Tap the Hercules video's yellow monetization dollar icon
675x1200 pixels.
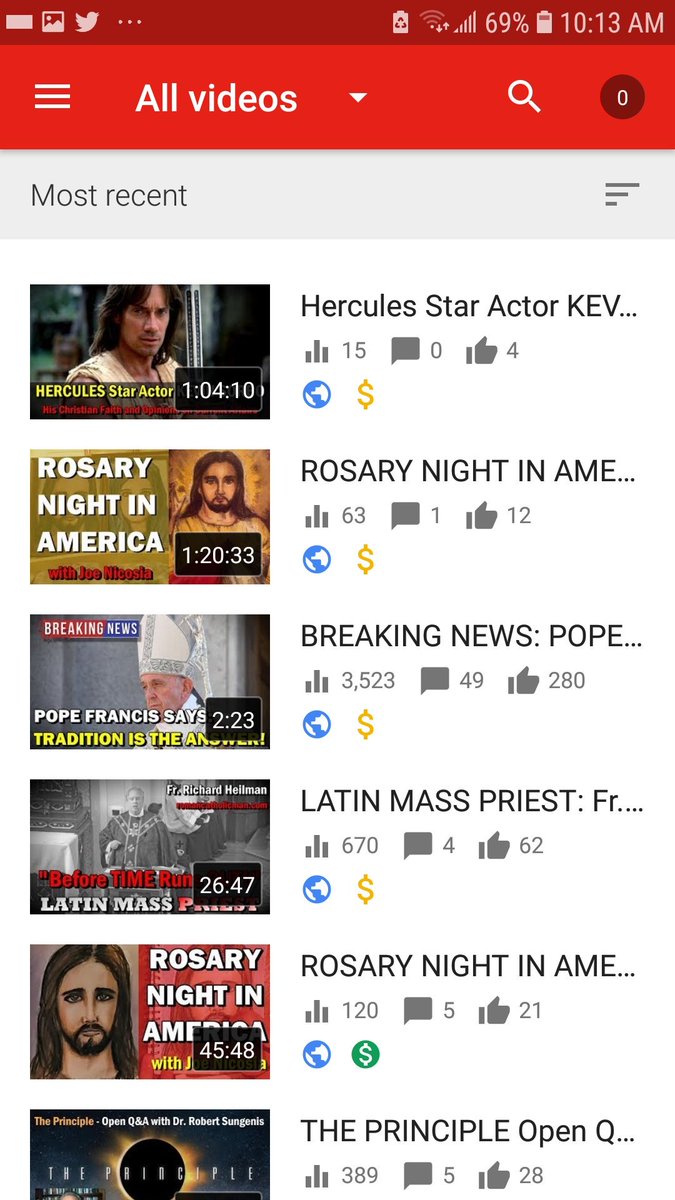366,394
